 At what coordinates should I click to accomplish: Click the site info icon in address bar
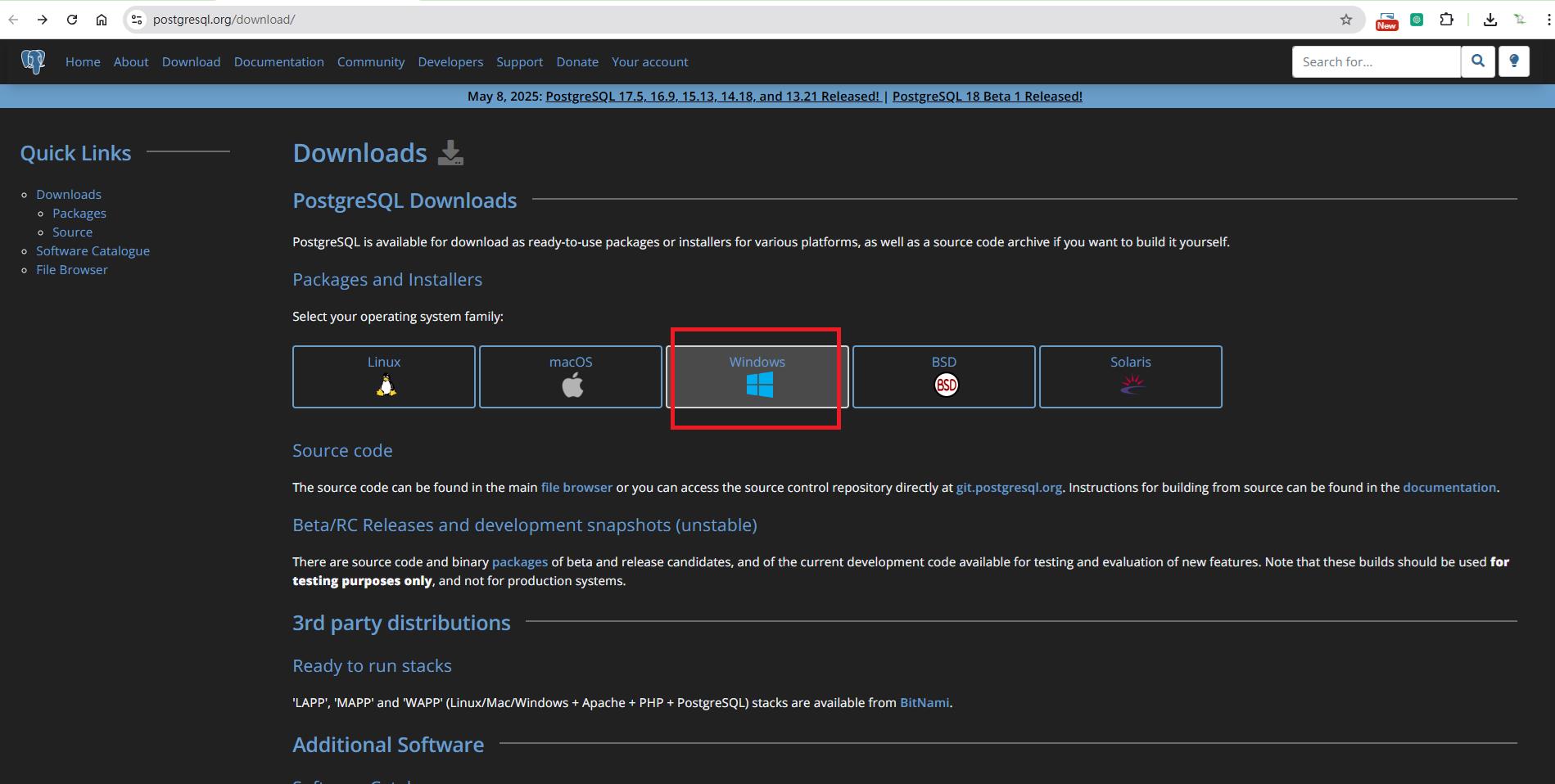(x=137, y=20)
